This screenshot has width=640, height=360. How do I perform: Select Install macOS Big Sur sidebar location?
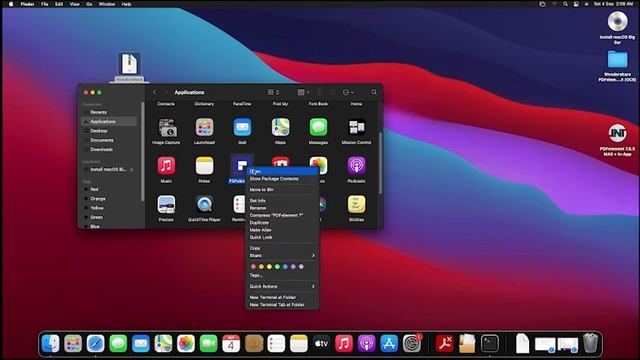(109, 169)
